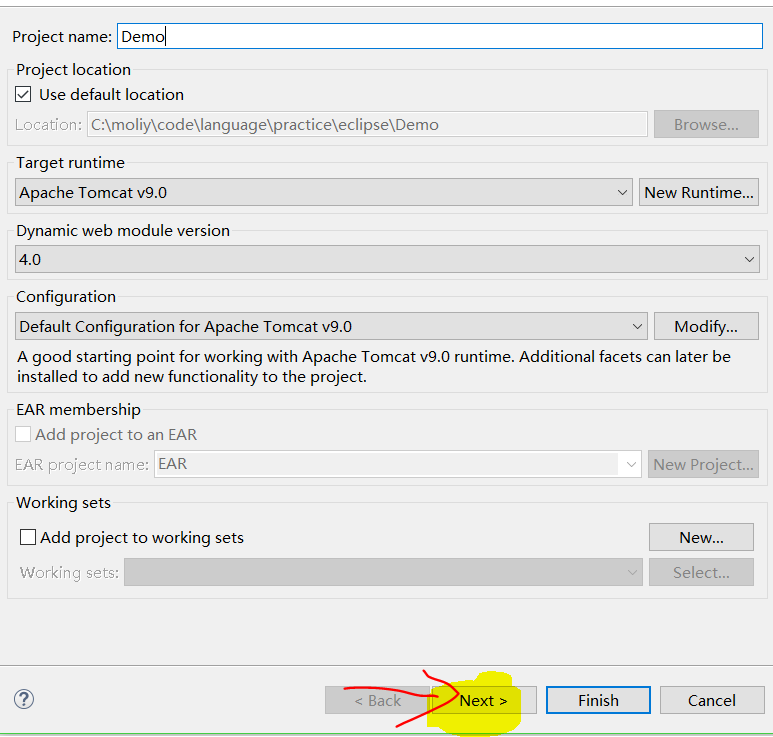Focus the Project name input field
This screenshot has height=737, width=773.
(x=440, y=36)
